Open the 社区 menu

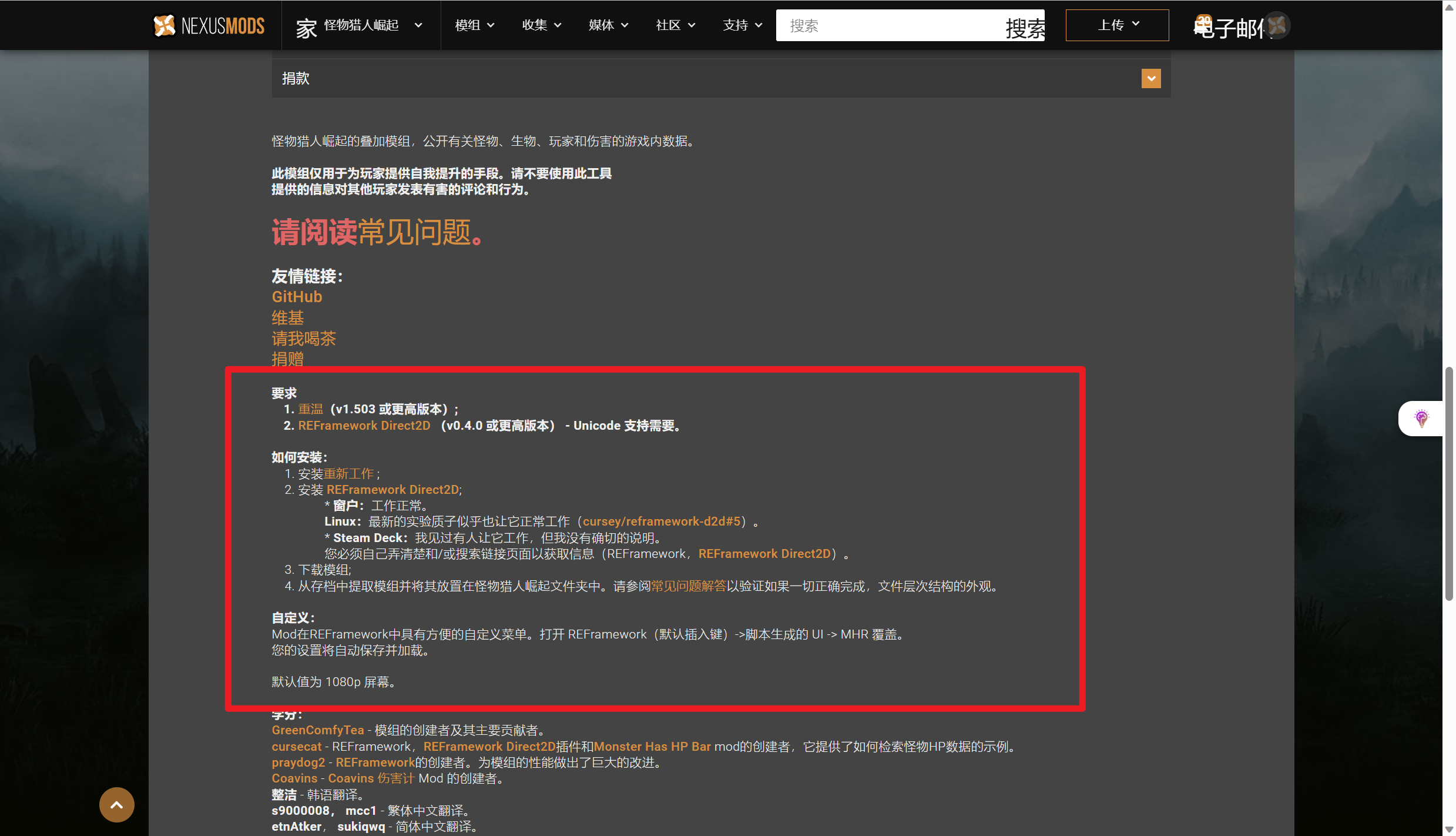point(675,25)
